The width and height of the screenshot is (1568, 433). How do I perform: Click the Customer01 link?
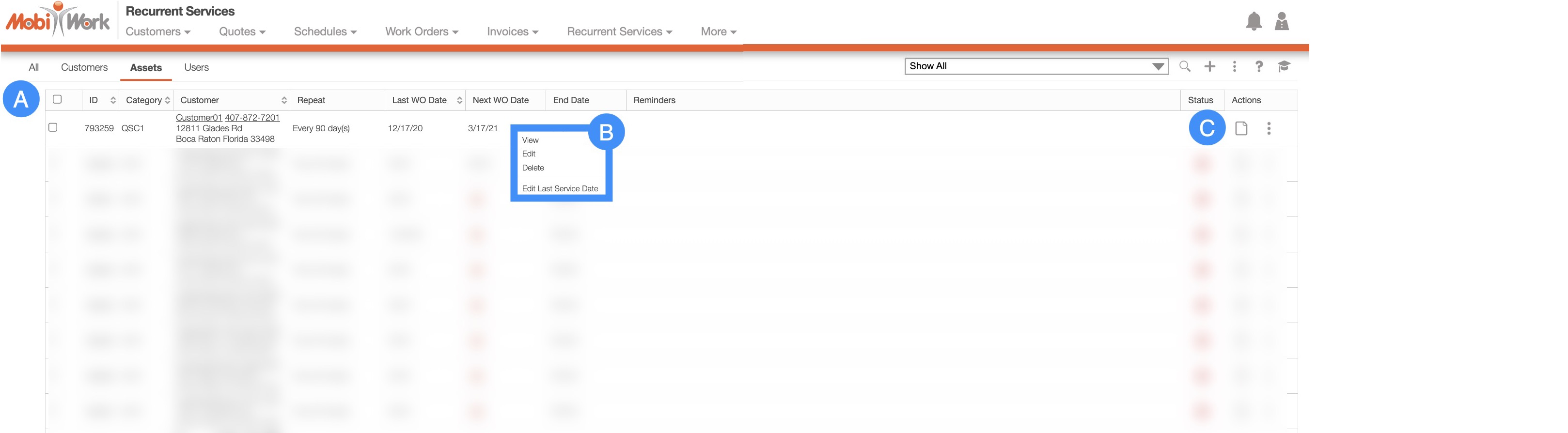[x=199, y=117]
